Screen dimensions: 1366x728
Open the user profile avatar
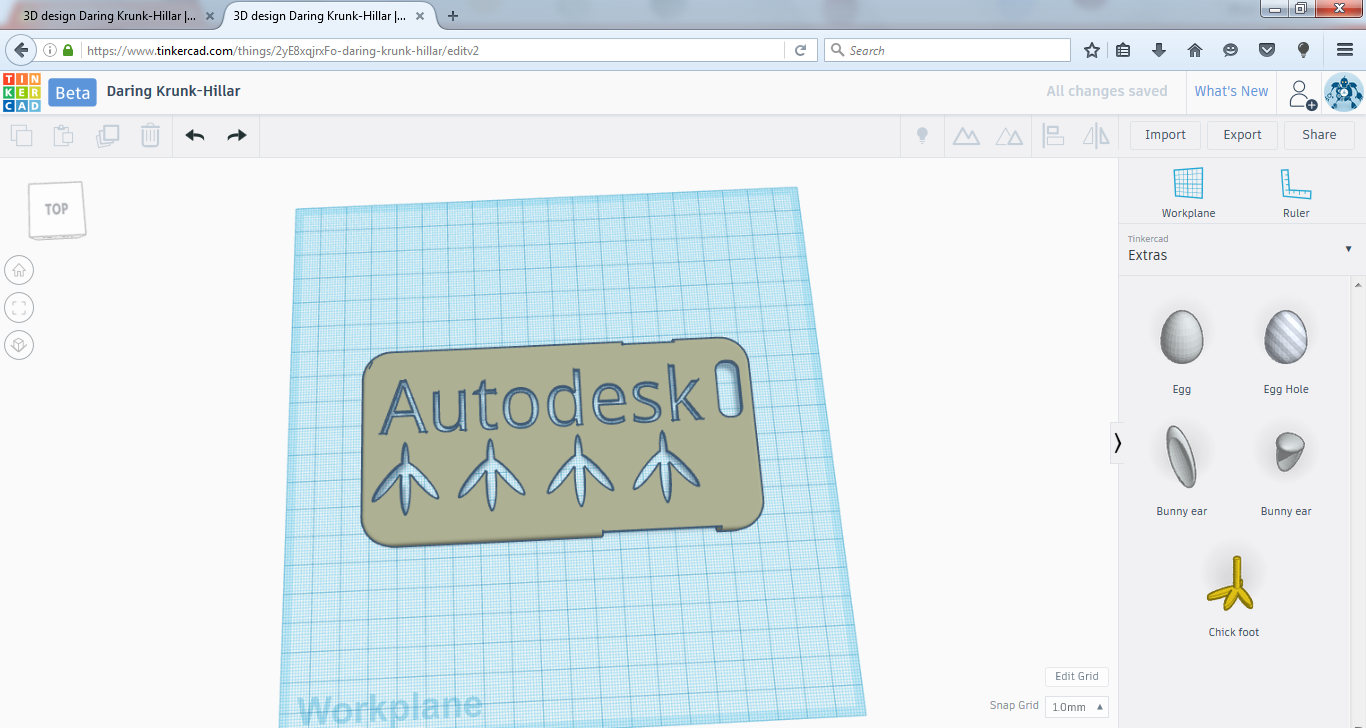click(1344, 92)
